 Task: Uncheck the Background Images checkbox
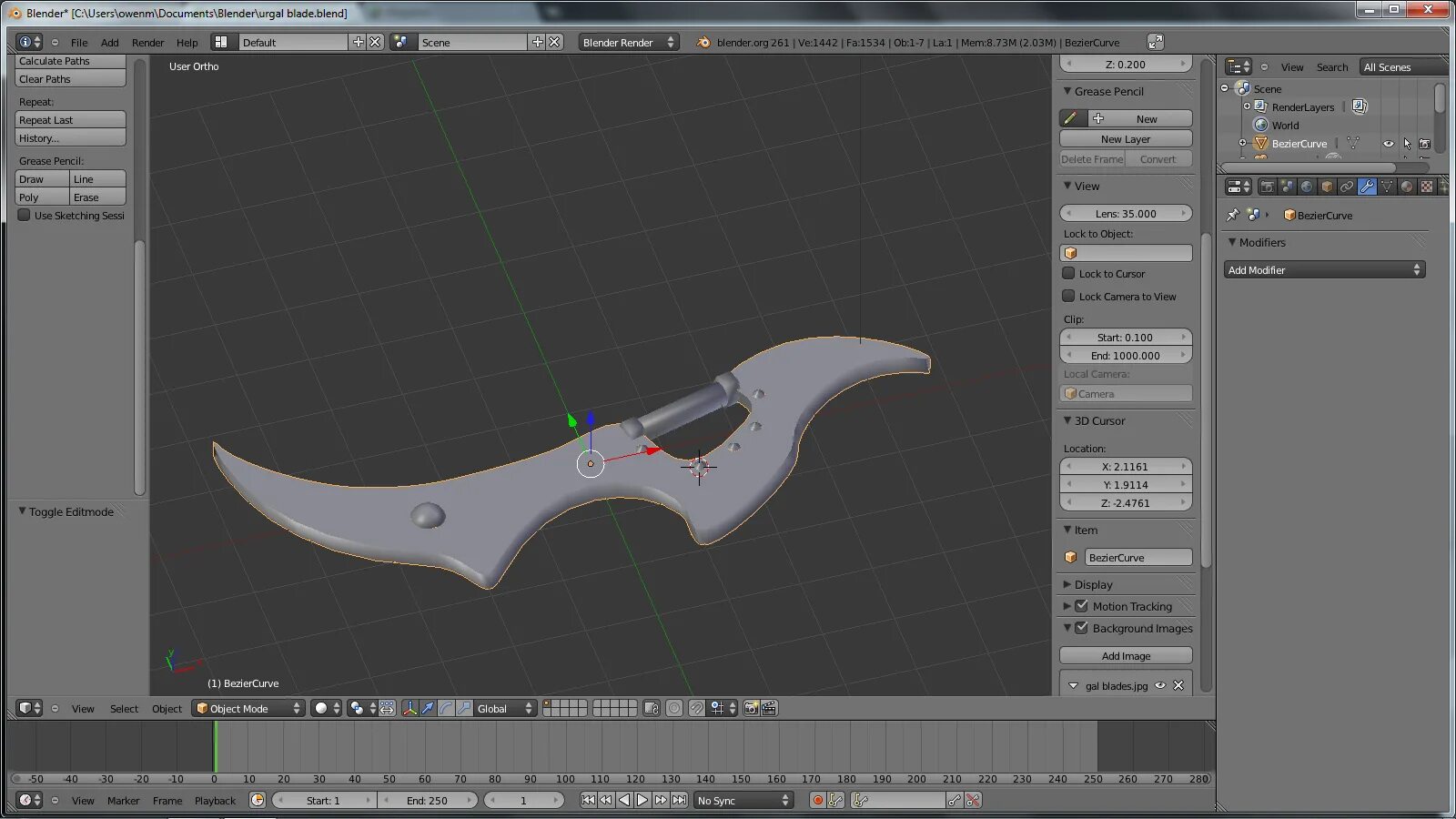click(x=1082, y=628)
